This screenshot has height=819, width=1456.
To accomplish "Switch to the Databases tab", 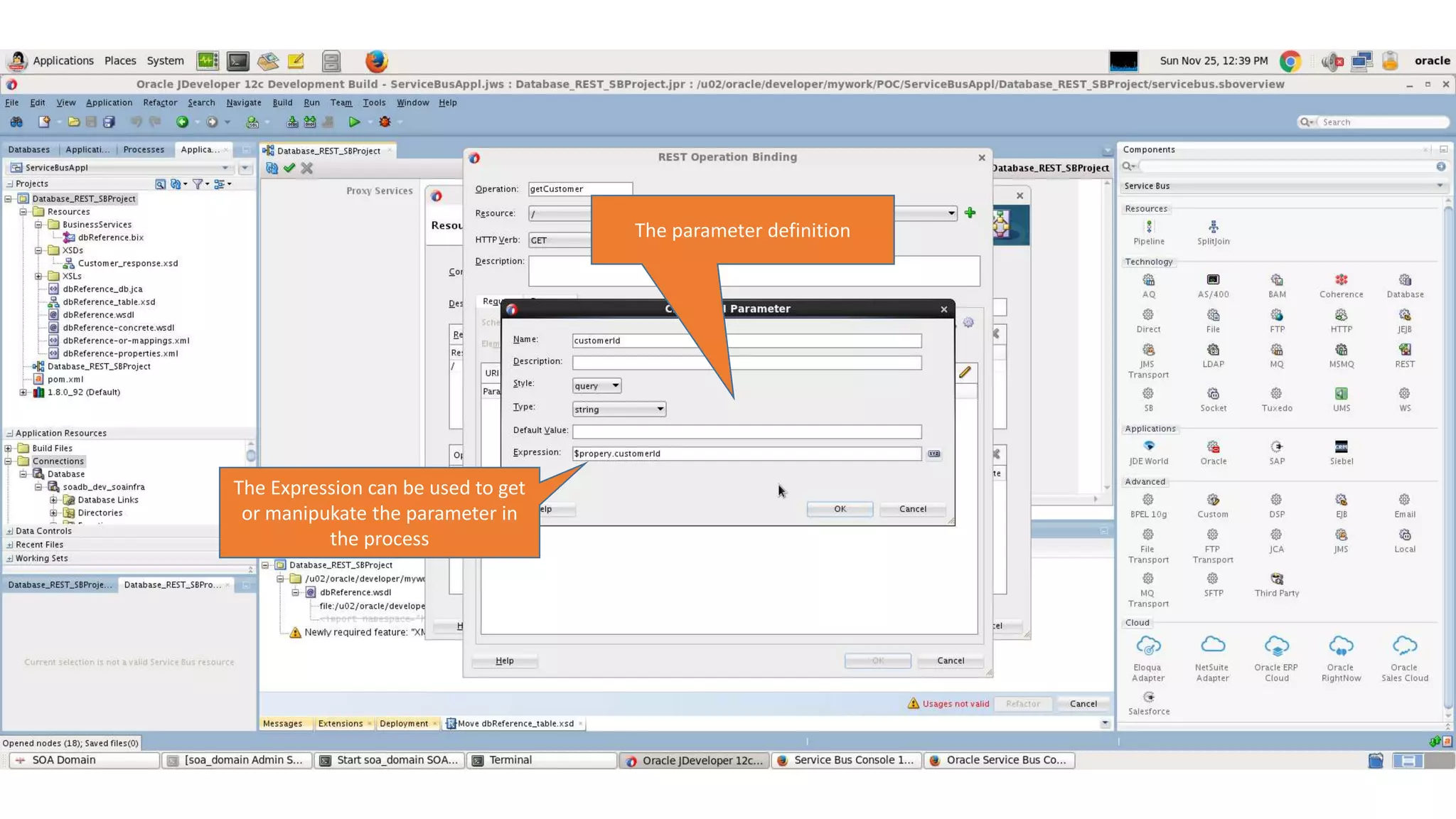I will coord(29,149).
